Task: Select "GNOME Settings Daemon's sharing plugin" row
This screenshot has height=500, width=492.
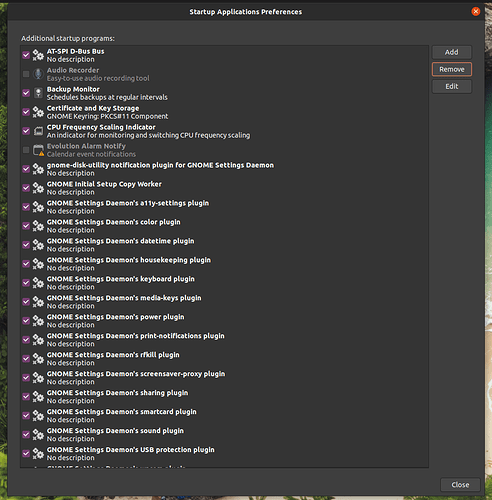Action: point(224,397)
